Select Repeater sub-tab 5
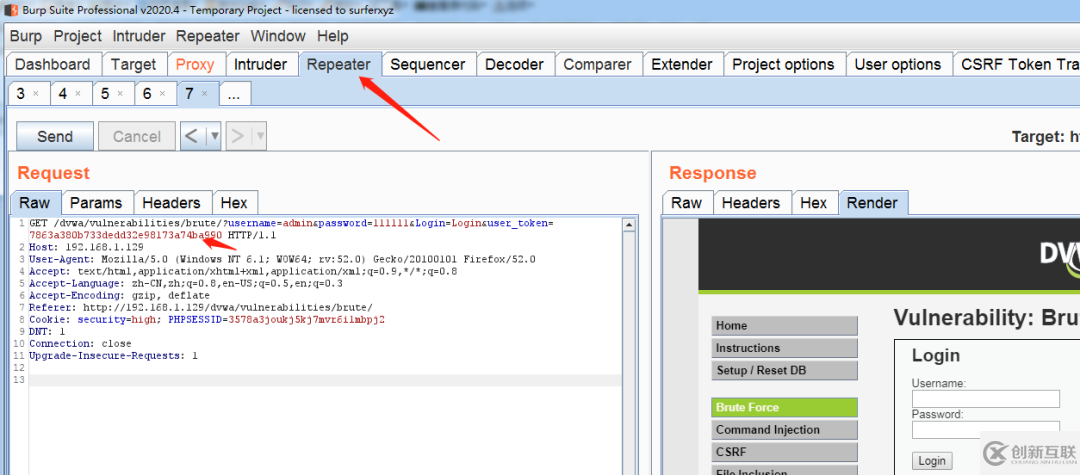 point(105,94)
